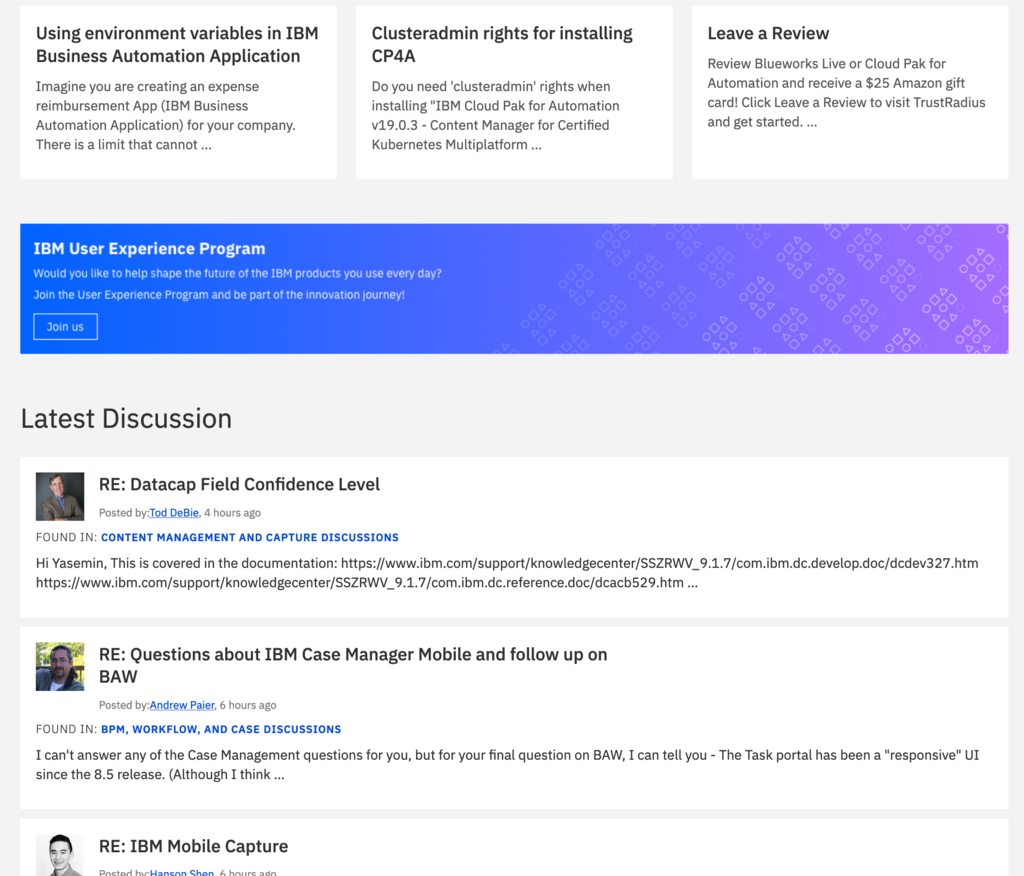Screen dimensions: 1024x876
Task: Open 'Content Management and Capture Discussions' category
Action: tap(249, 538)
